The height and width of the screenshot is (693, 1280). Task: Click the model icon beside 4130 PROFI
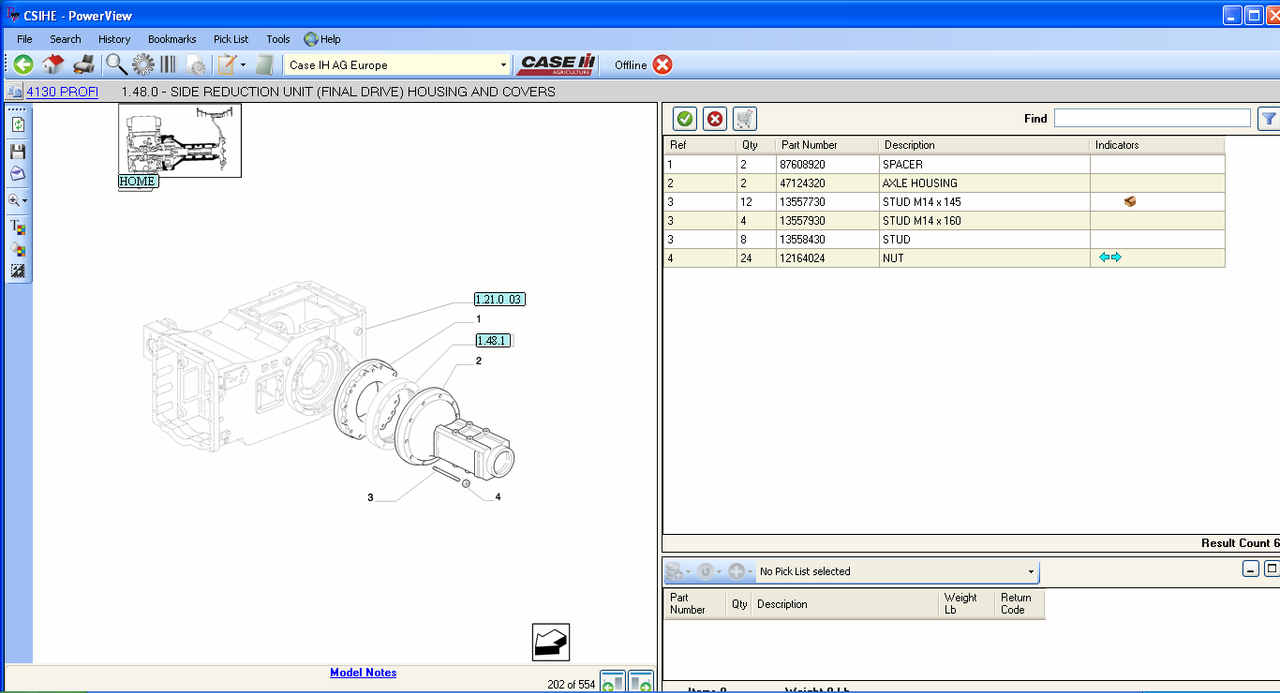coord(14,92)
